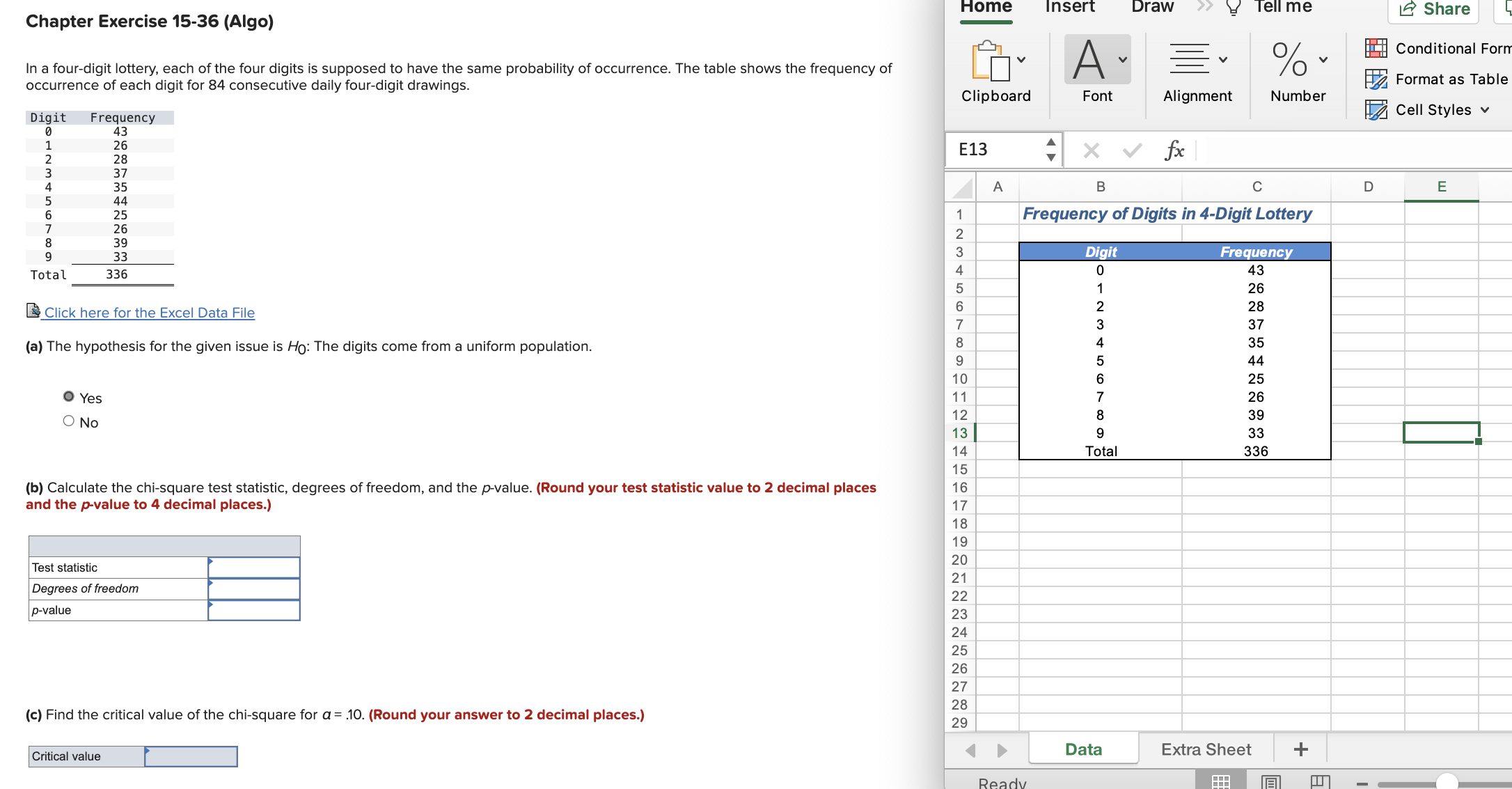Expand the Clipboard dropdown arrow
Screen dimensions: 1512x789
1021,60
